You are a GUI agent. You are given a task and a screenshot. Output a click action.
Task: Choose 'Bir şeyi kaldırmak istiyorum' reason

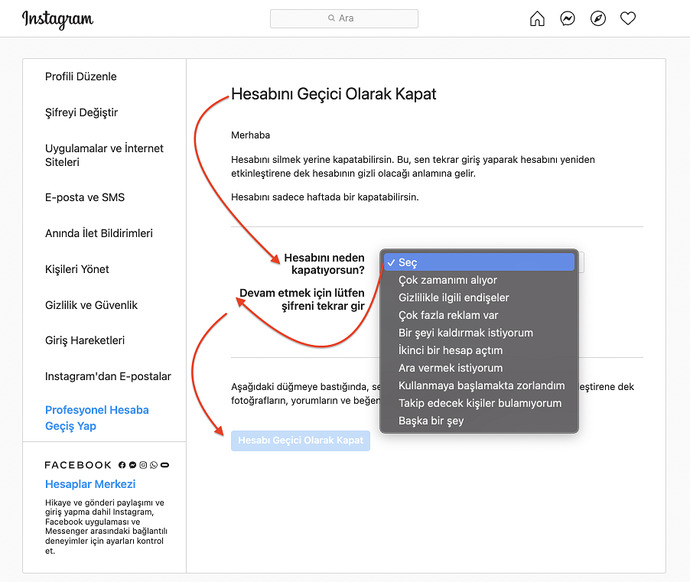tap(479, 333)
